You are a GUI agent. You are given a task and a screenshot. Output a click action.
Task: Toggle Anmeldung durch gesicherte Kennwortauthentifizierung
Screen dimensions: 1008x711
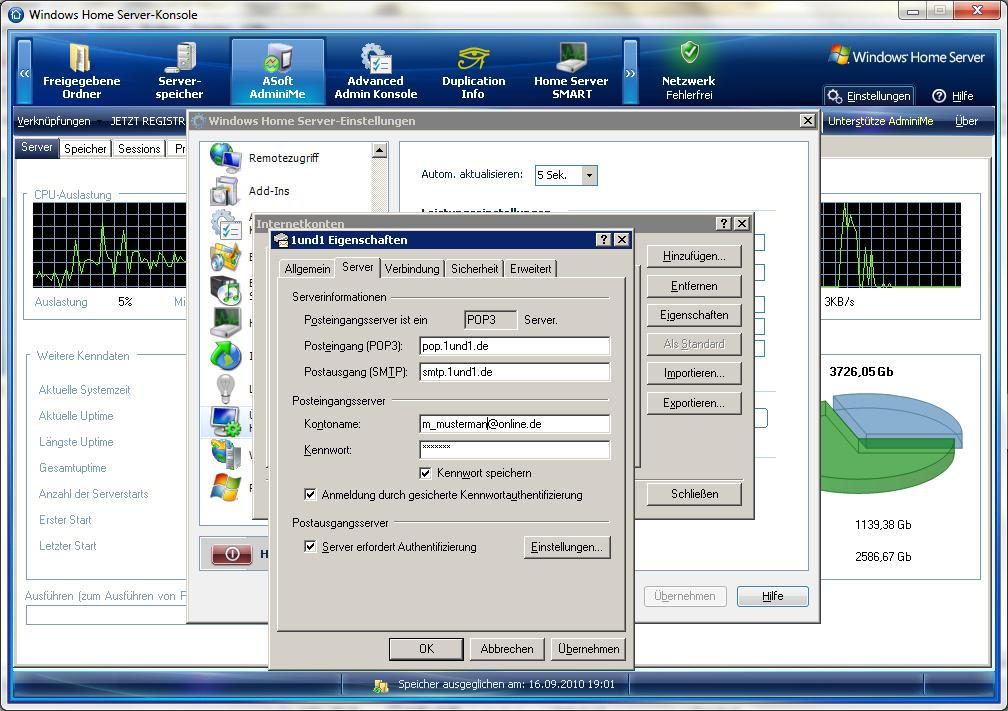310,494
